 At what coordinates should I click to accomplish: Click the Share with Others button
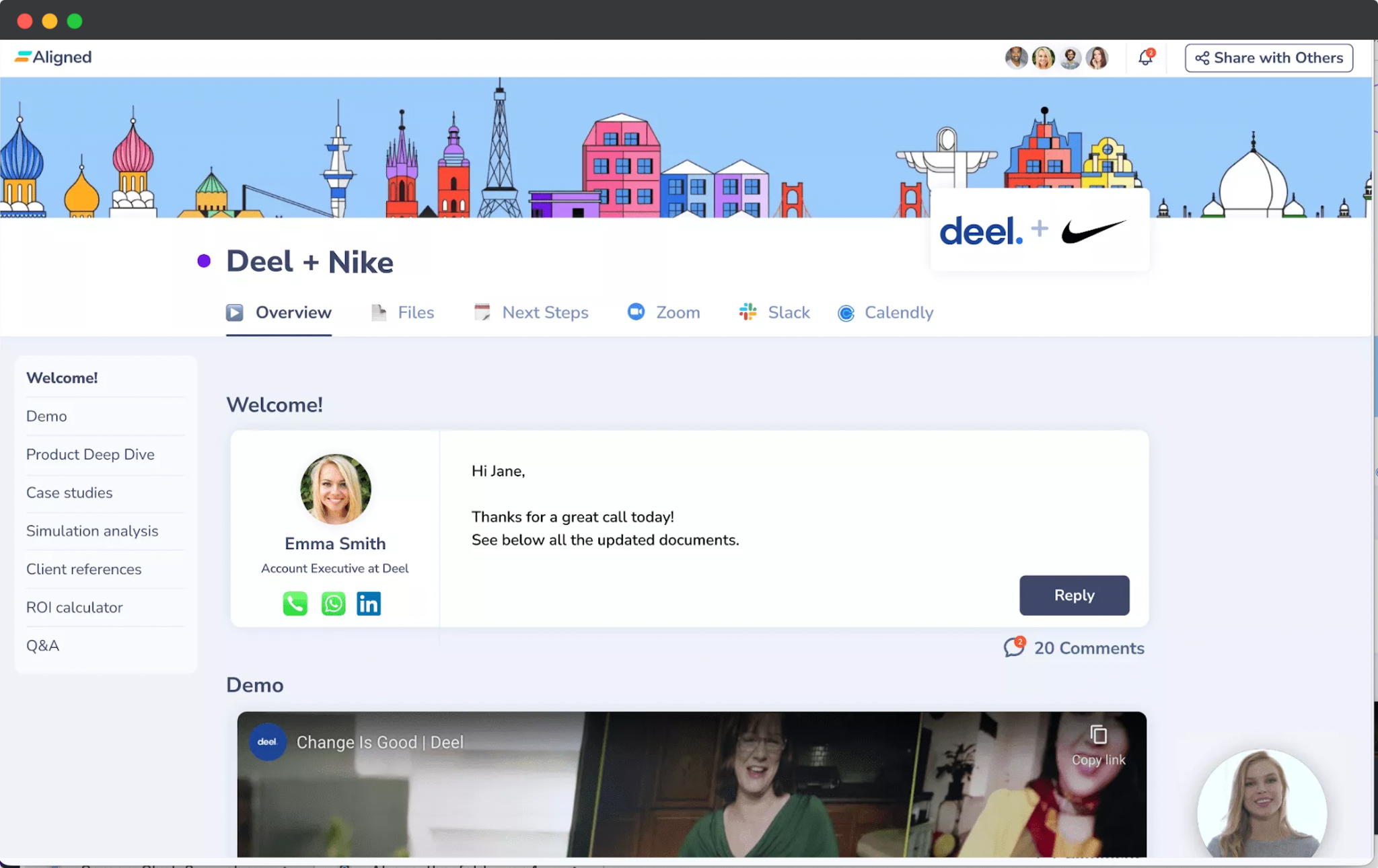click(1268, 58)
